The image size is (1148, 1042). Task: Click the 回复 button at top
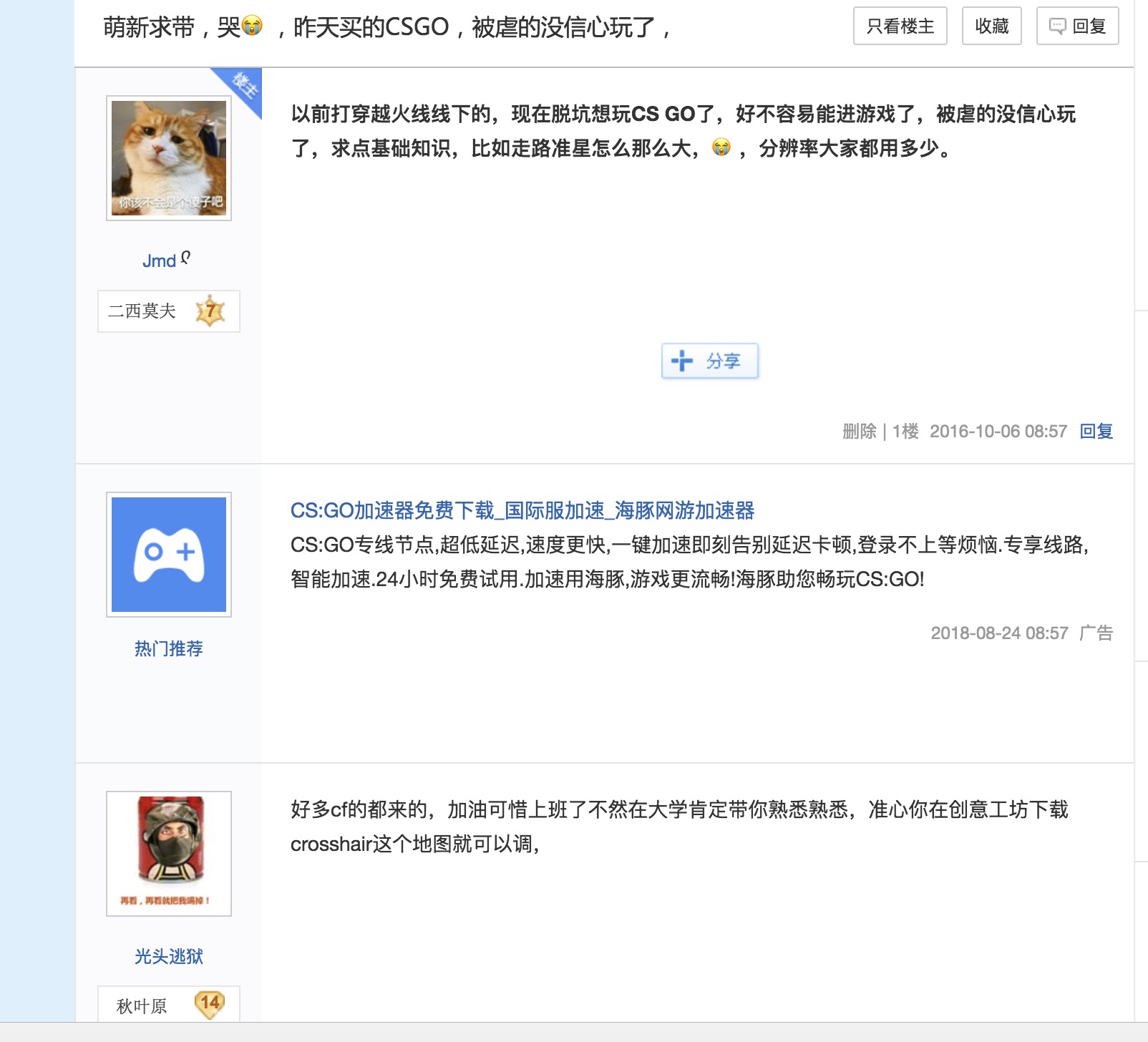click(1077, 26)
